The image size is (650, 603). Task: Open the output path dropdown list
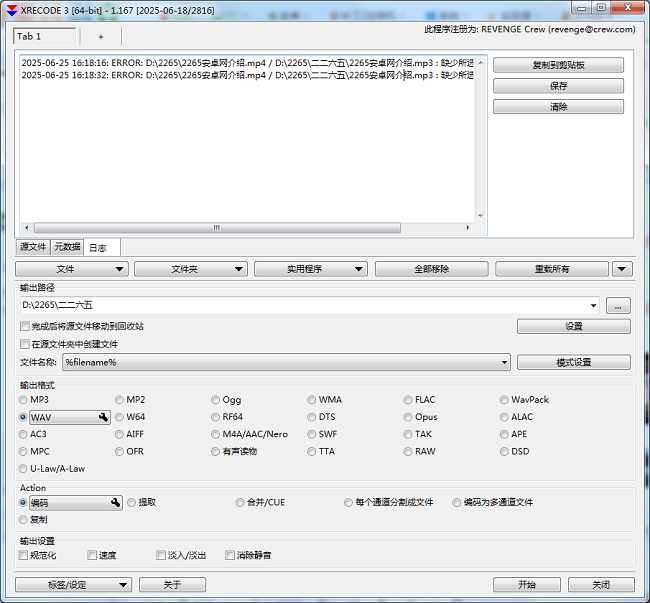coord(595,305)
